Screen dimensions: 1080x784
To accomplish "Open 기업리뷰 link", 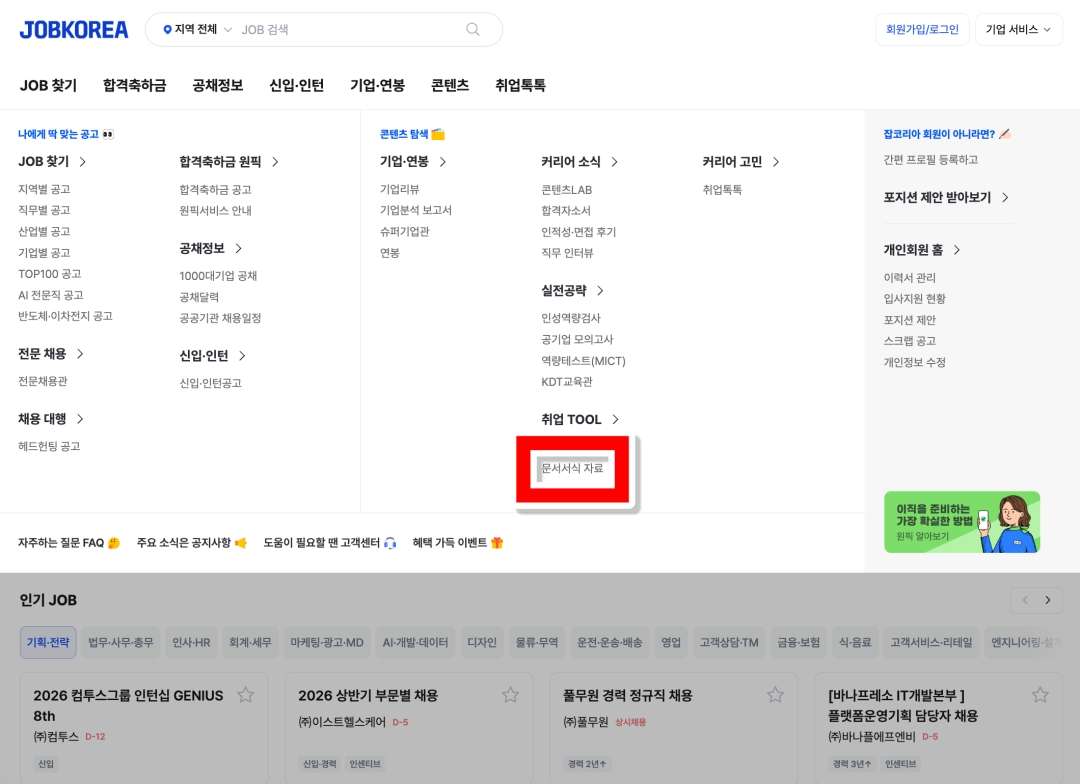I will pyautogui.click(x=399, y=189).
